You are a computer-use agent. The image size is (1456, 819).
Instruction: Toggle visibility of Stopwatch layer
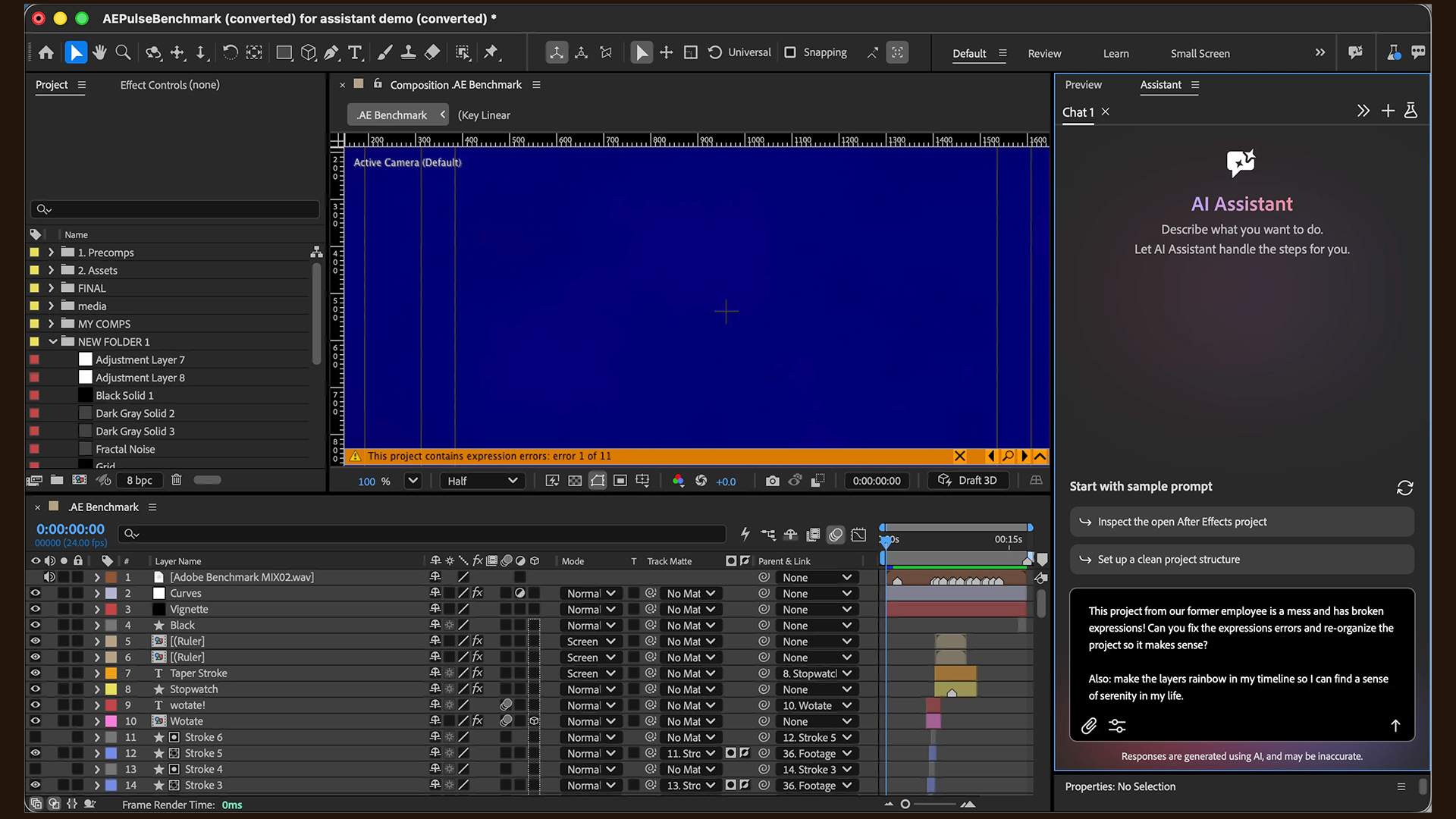35,689
